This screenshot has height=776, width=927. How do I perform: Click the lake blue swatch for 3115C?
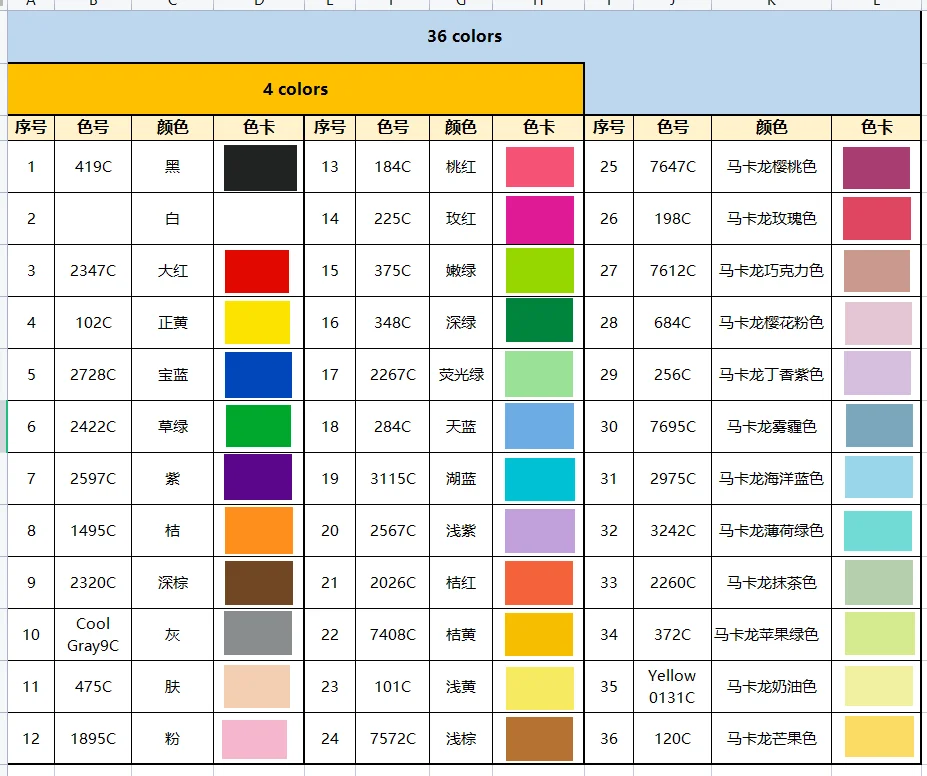[x=540, y=479]
